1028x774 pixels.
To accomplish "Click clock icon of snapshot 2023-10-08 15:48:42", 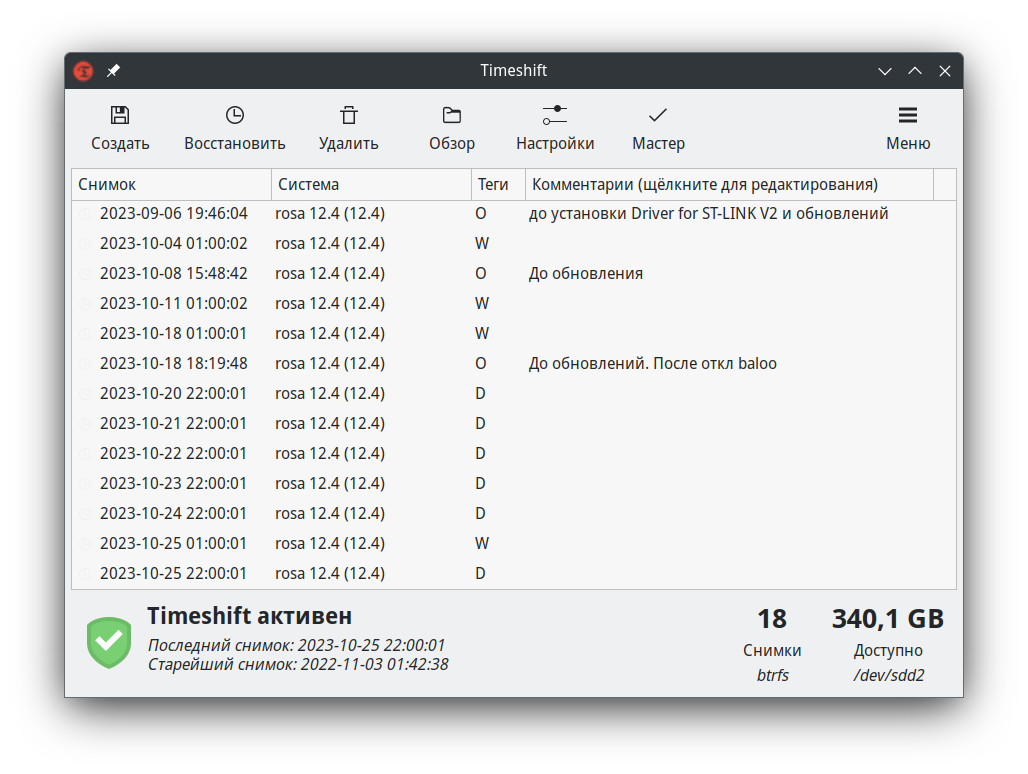I will point(85,274).
